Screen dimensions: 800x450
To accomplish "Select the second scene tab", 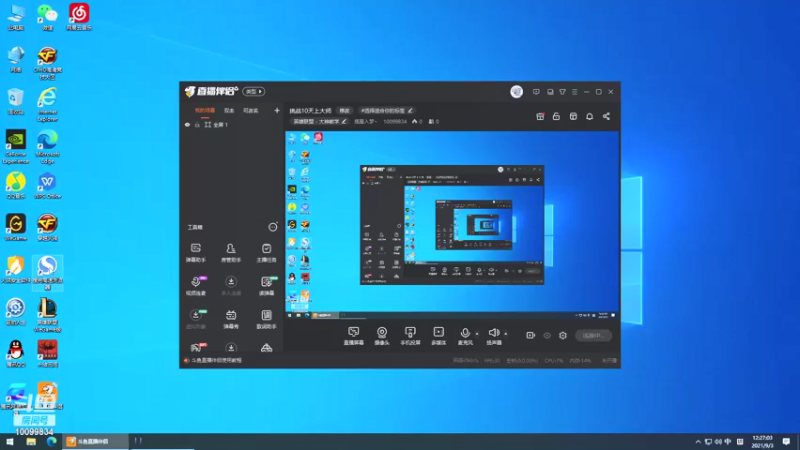I will pyautogui.click(x=229, y=111).
